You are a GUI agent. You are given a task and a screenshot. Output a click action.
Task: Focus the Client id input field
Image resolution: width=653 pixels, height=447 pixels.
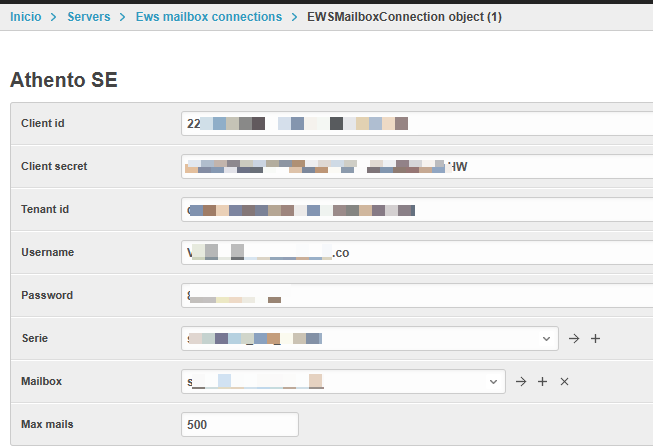(417, 124)
